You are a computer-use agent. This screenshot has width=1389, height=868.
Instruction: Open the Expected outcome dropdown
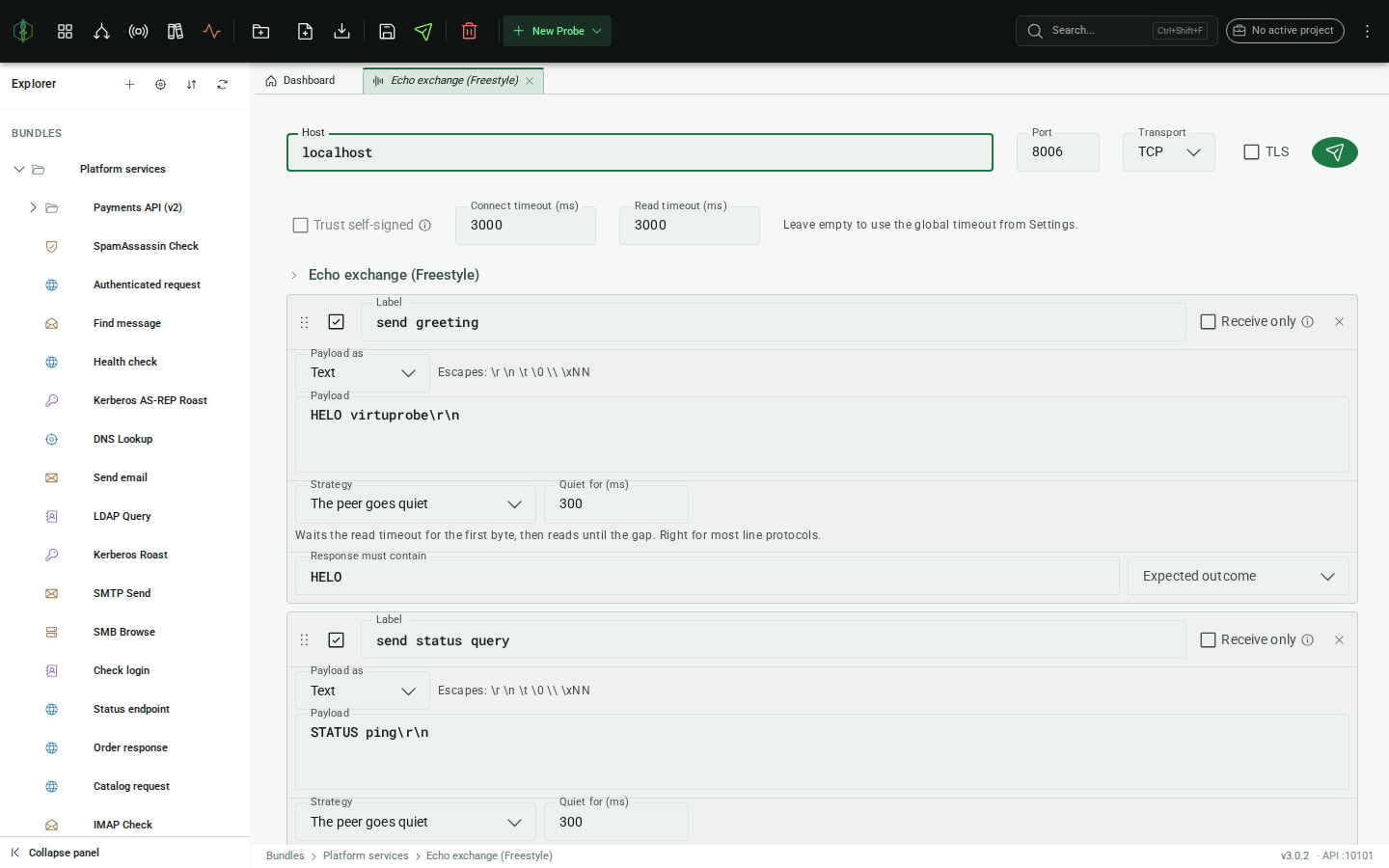pyautogui.click(x=1238, y=576)
